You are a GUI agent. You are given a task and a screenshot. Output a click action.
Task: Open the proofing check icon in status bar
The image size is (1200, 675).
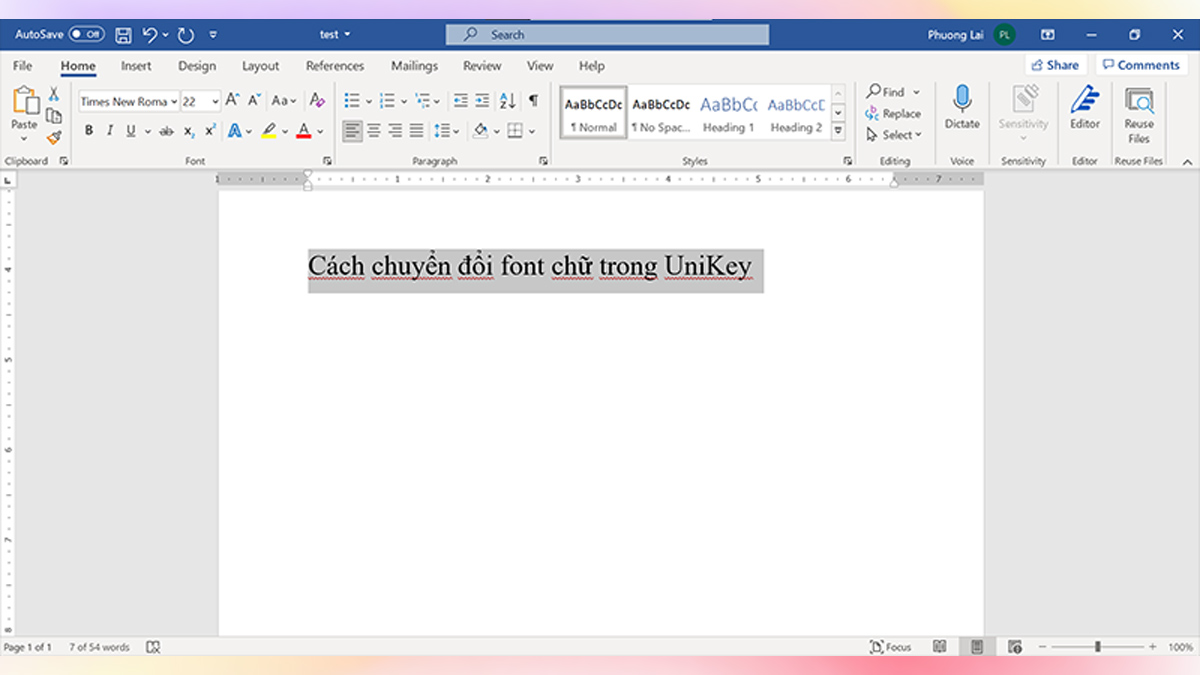point(153,647)
